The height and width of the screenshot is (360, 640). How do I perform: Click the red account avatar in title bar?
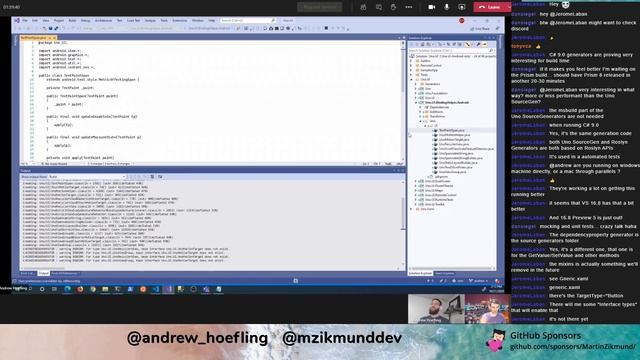(x=462, y=20)
